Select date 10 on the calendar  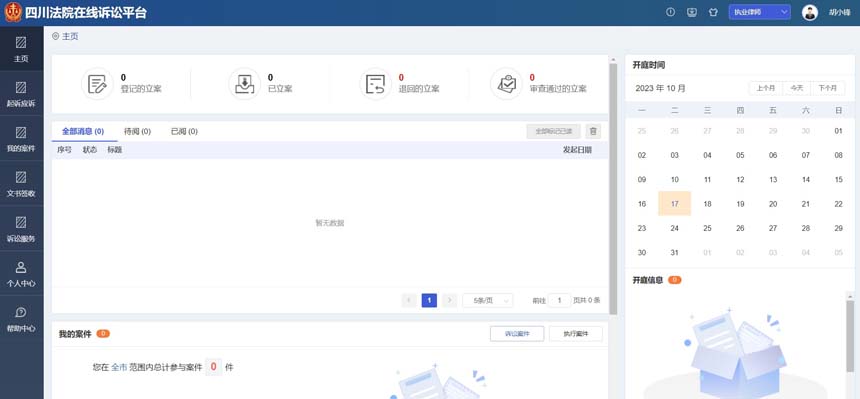[675, 179]
